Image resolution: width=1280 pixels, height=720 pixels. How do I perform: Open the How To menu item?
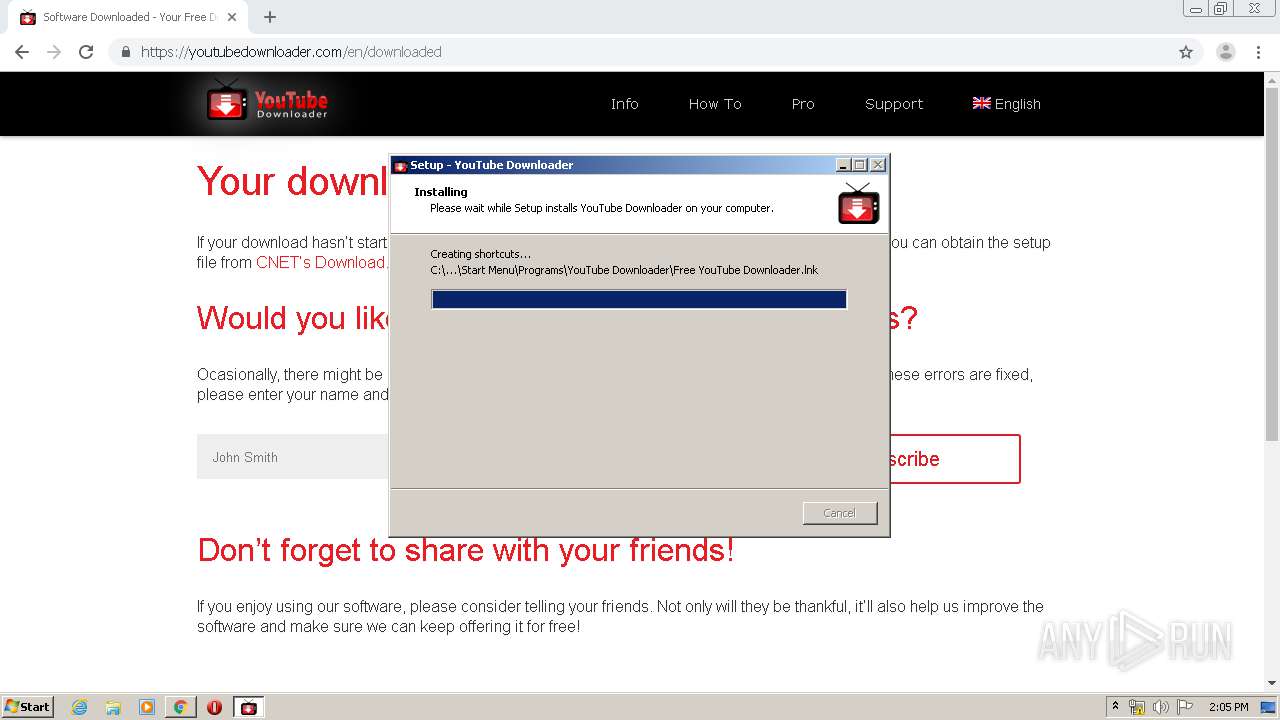coord(715,104)
